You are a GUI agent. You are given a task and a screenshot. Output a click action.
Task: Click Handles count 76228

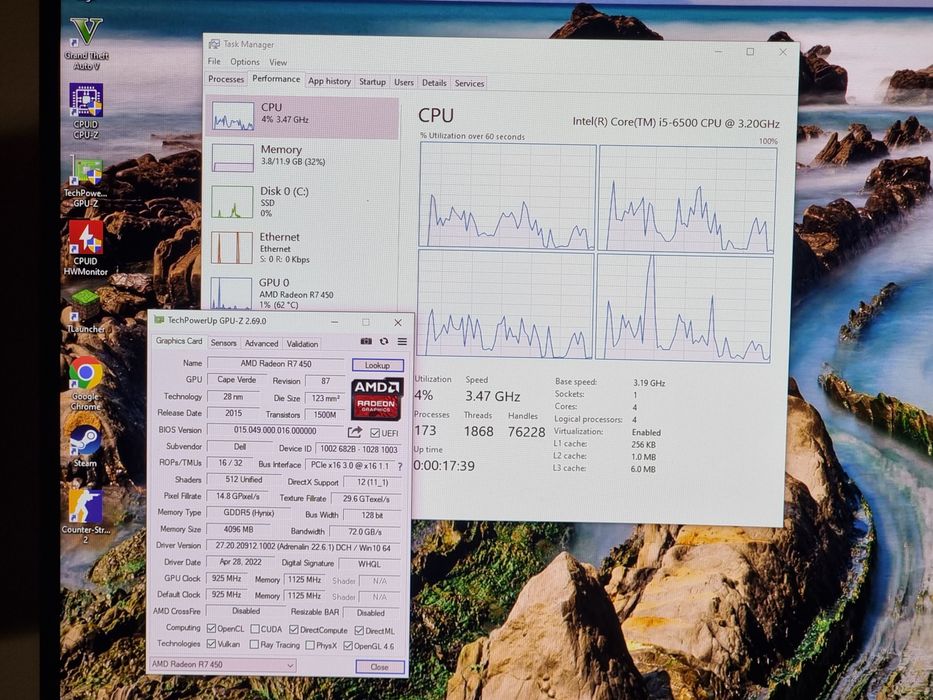coord(527,432)
